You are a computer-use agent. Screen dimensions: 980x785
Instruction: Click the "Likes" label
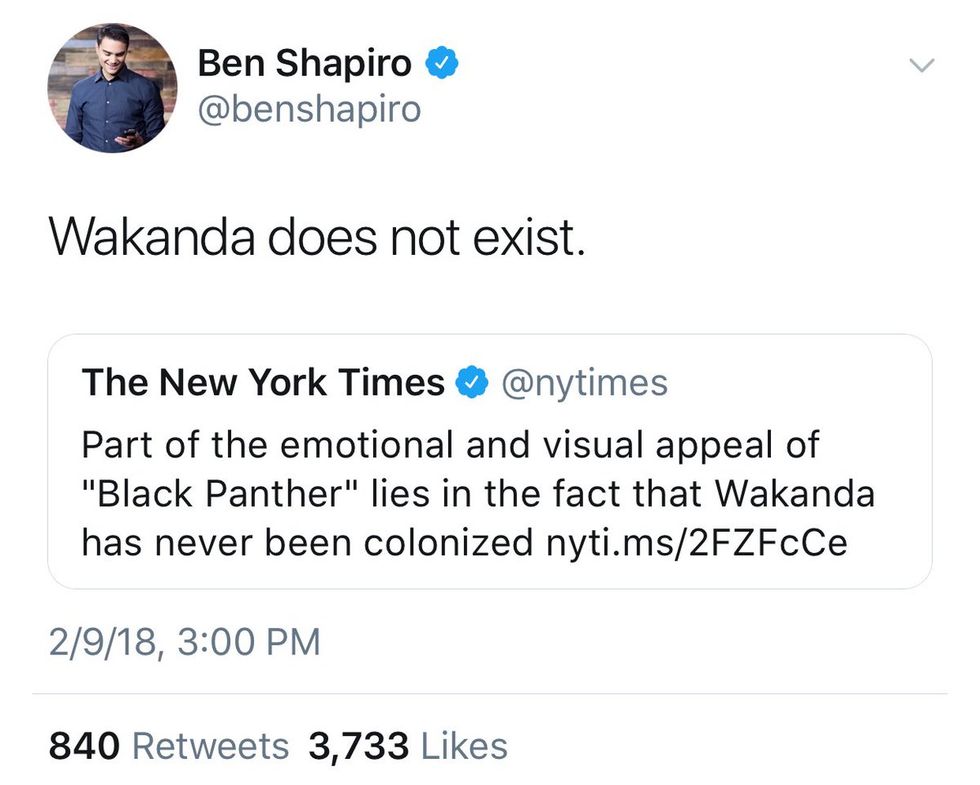click(x=464, y=746)
